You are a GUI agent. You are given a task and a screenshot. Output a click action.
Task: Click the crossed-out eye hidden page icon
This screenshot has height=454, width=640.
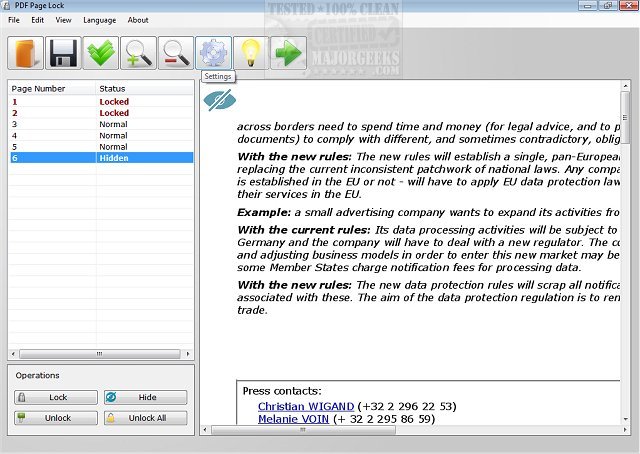click(x=220, y=100)
